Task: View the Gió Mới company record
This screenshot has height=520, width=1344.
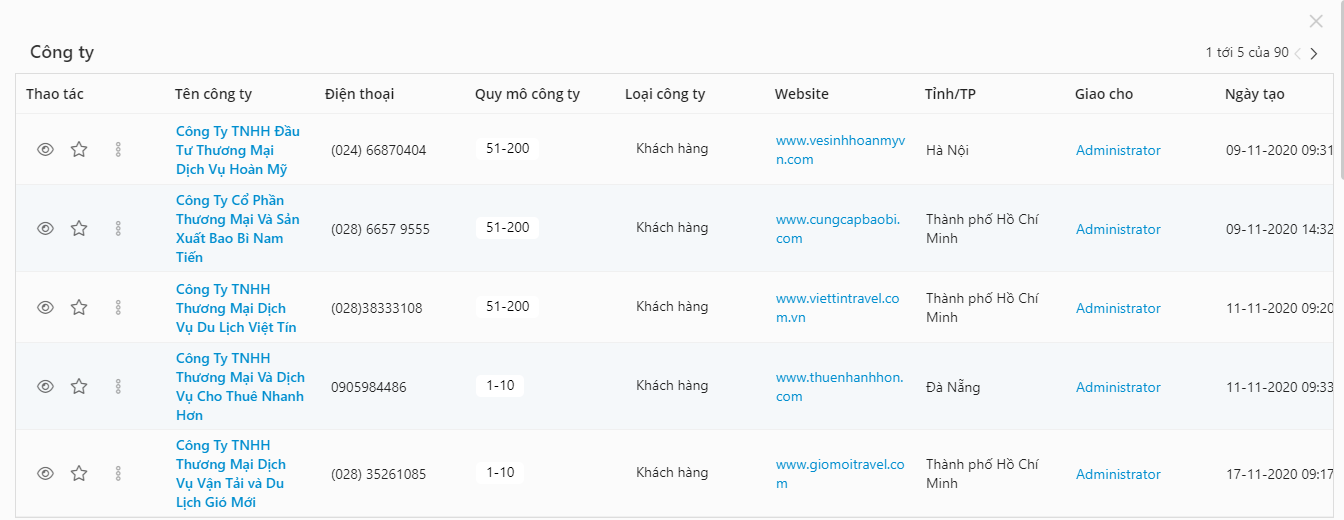Action: 45,473
